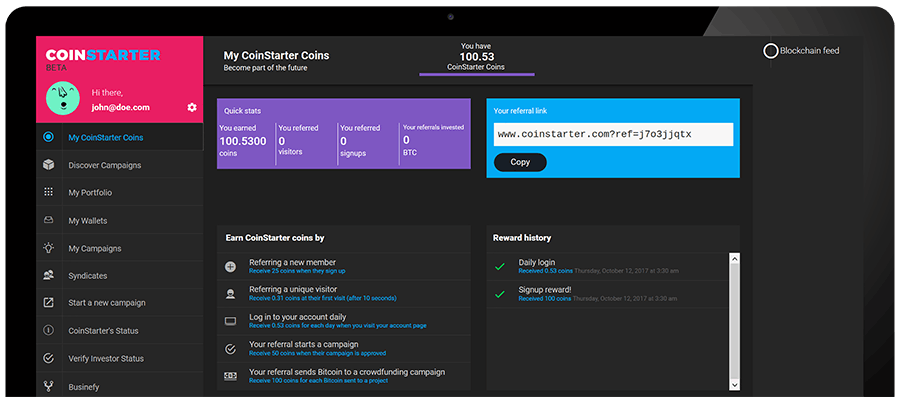
Task: Click green checkmark beside Signup reward
Action: pos(499,294)
